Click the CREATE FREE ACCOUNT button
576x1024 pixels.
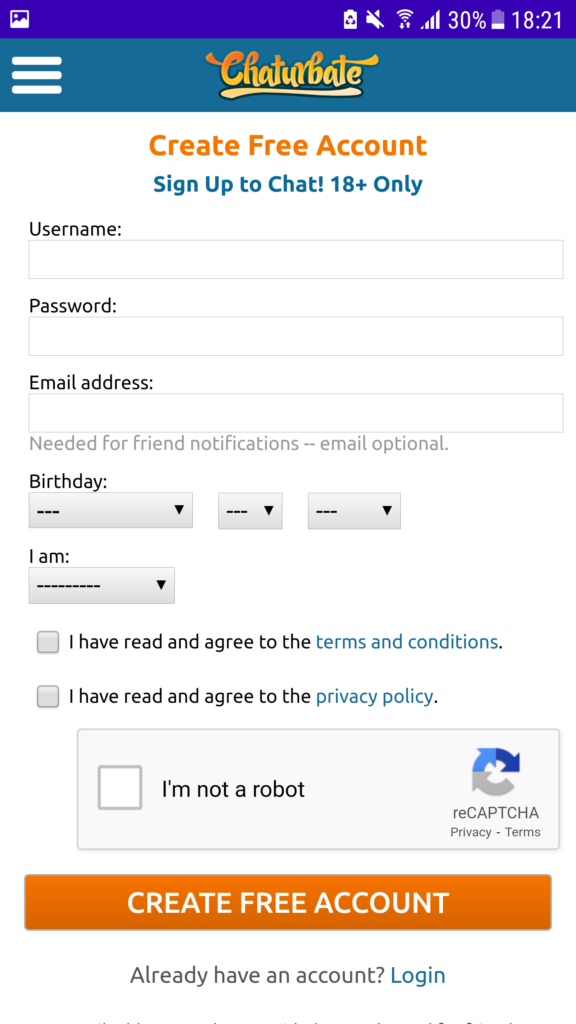(x=288, y=903)
